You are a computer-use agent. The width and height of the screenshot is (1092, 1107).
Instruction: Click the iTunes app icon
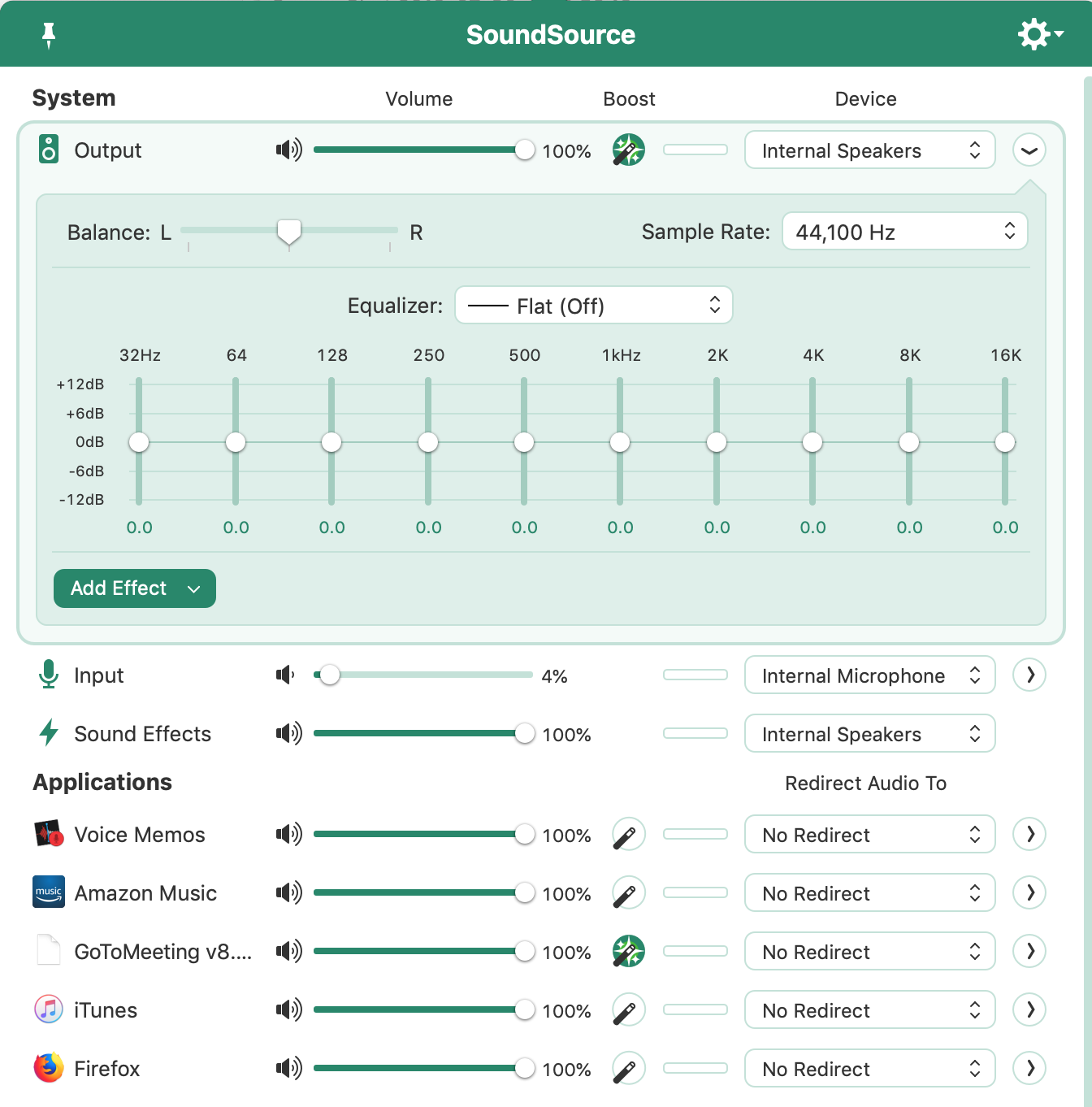coord(49,1009)
